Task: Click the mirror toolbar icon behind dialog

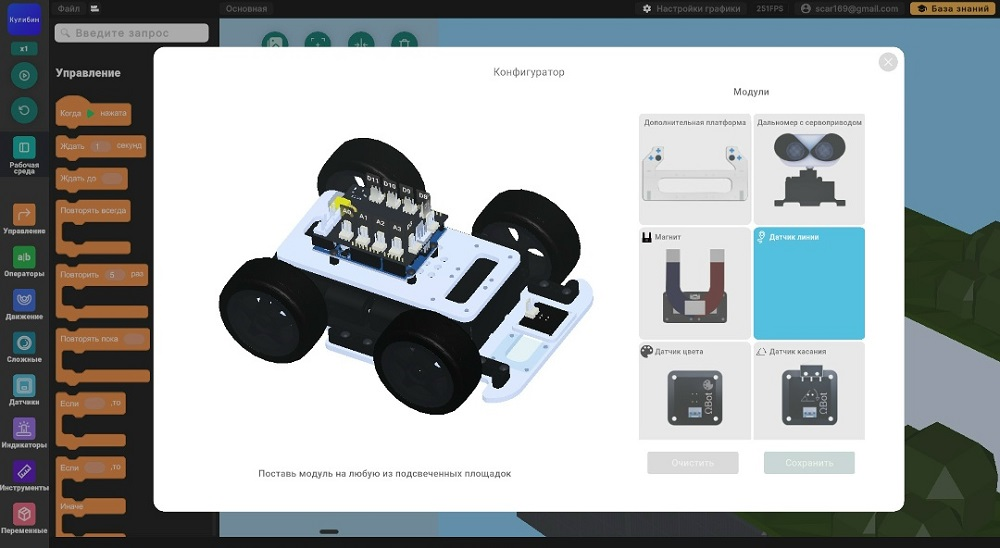Action: click(x=361, y=42)
